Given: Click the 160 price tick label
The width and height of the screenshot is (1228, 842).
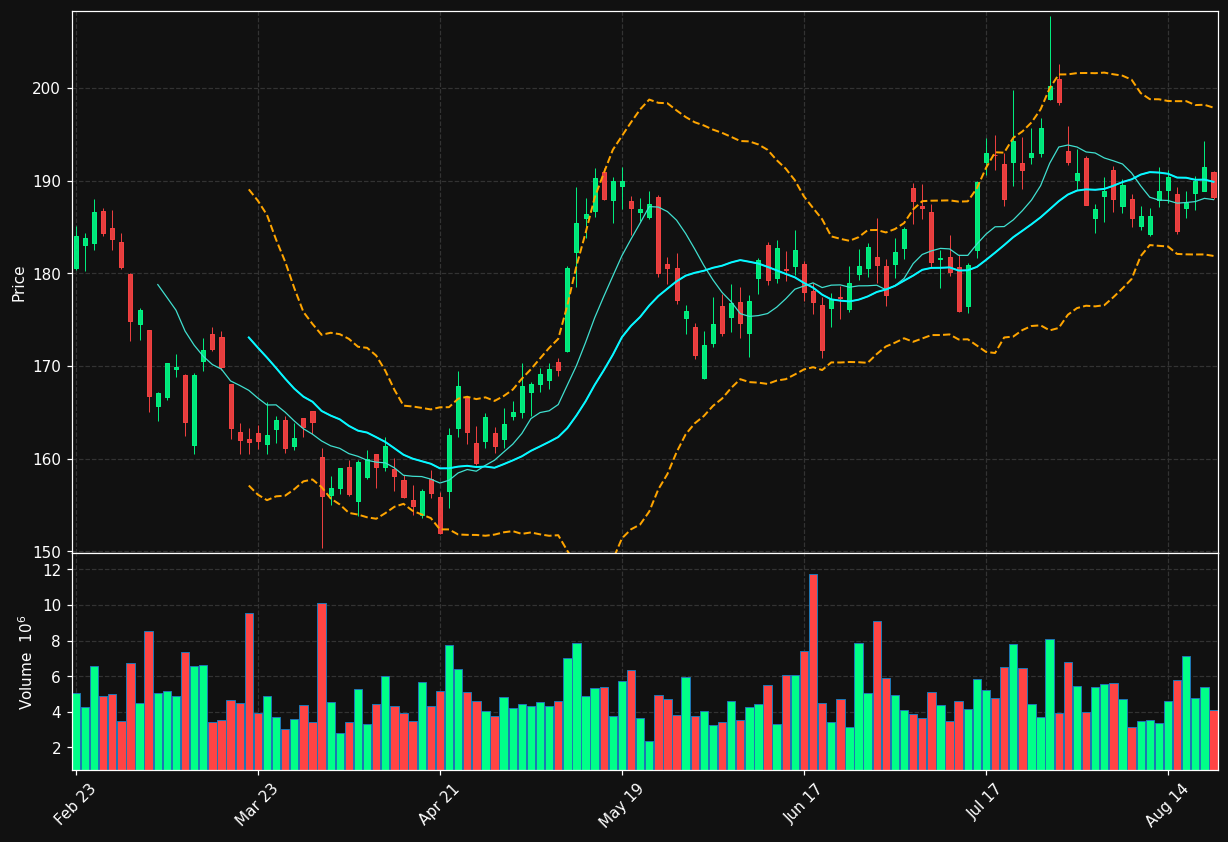Looking at the screenshot, I should pos(46,460).
